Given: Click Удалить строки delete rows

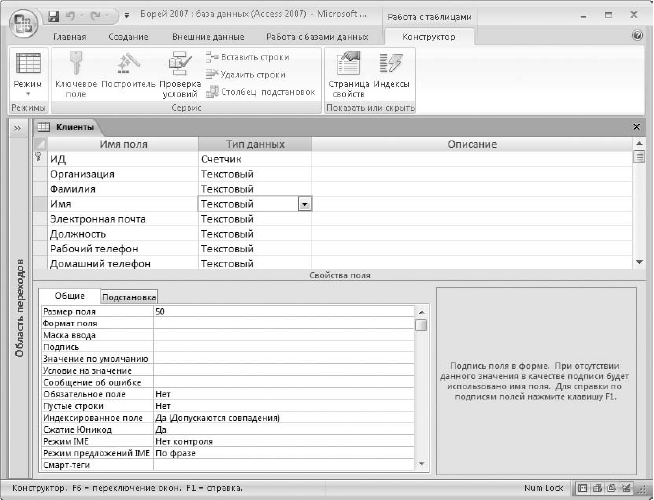Looking at the screenshot, I should point(246,75).
